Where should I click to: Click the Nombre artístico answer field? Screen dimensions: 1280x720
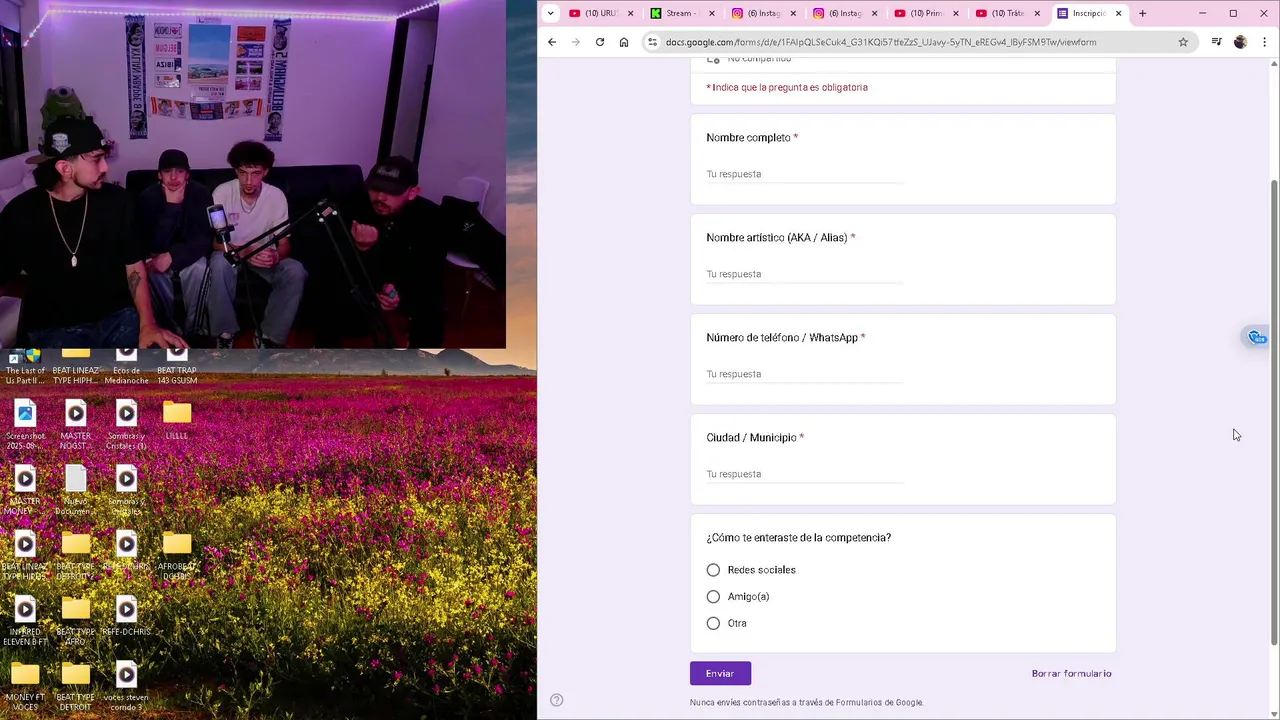tap(804, 274)
